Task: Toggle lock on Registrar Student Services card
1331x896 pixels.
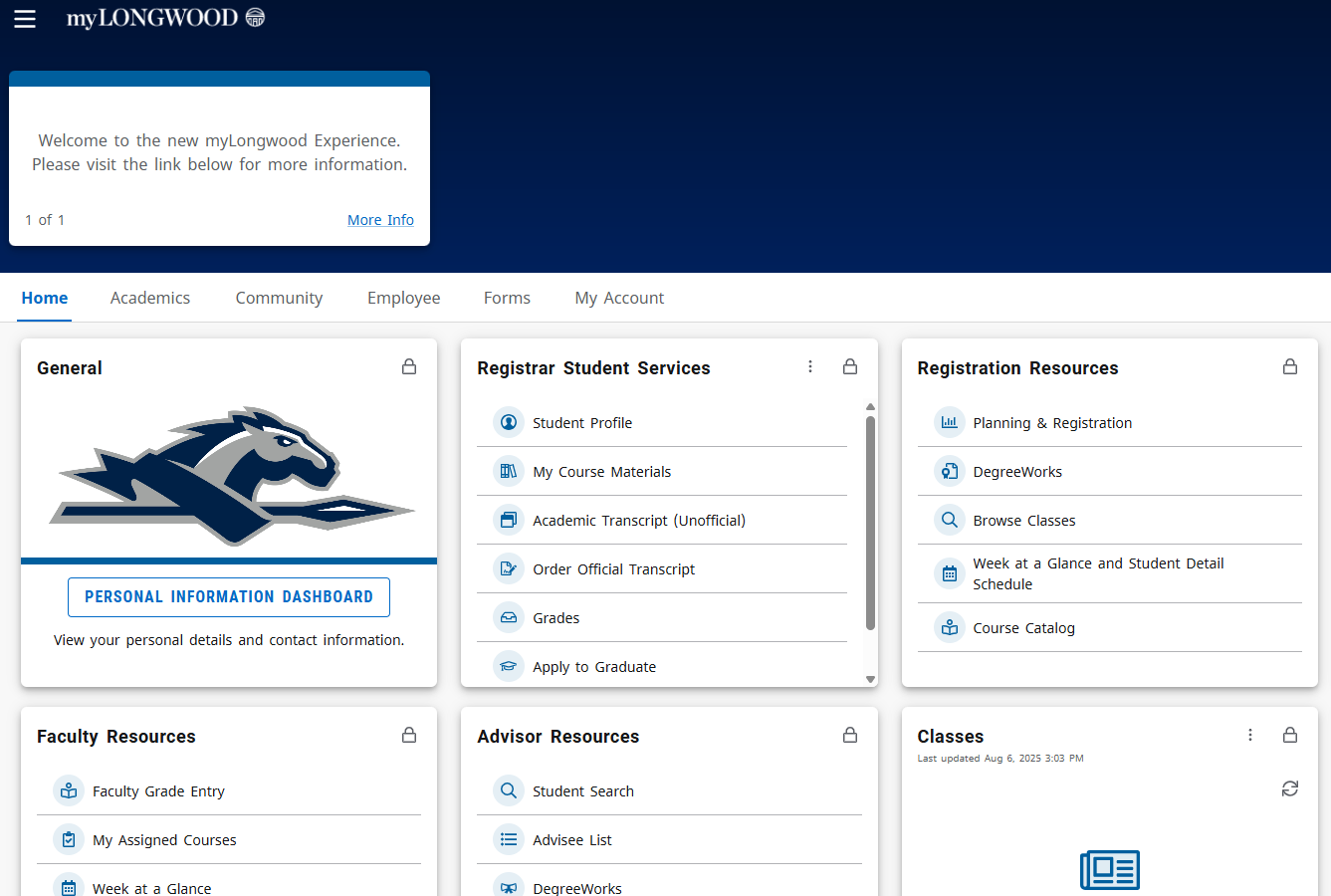Action: point(850,366)
